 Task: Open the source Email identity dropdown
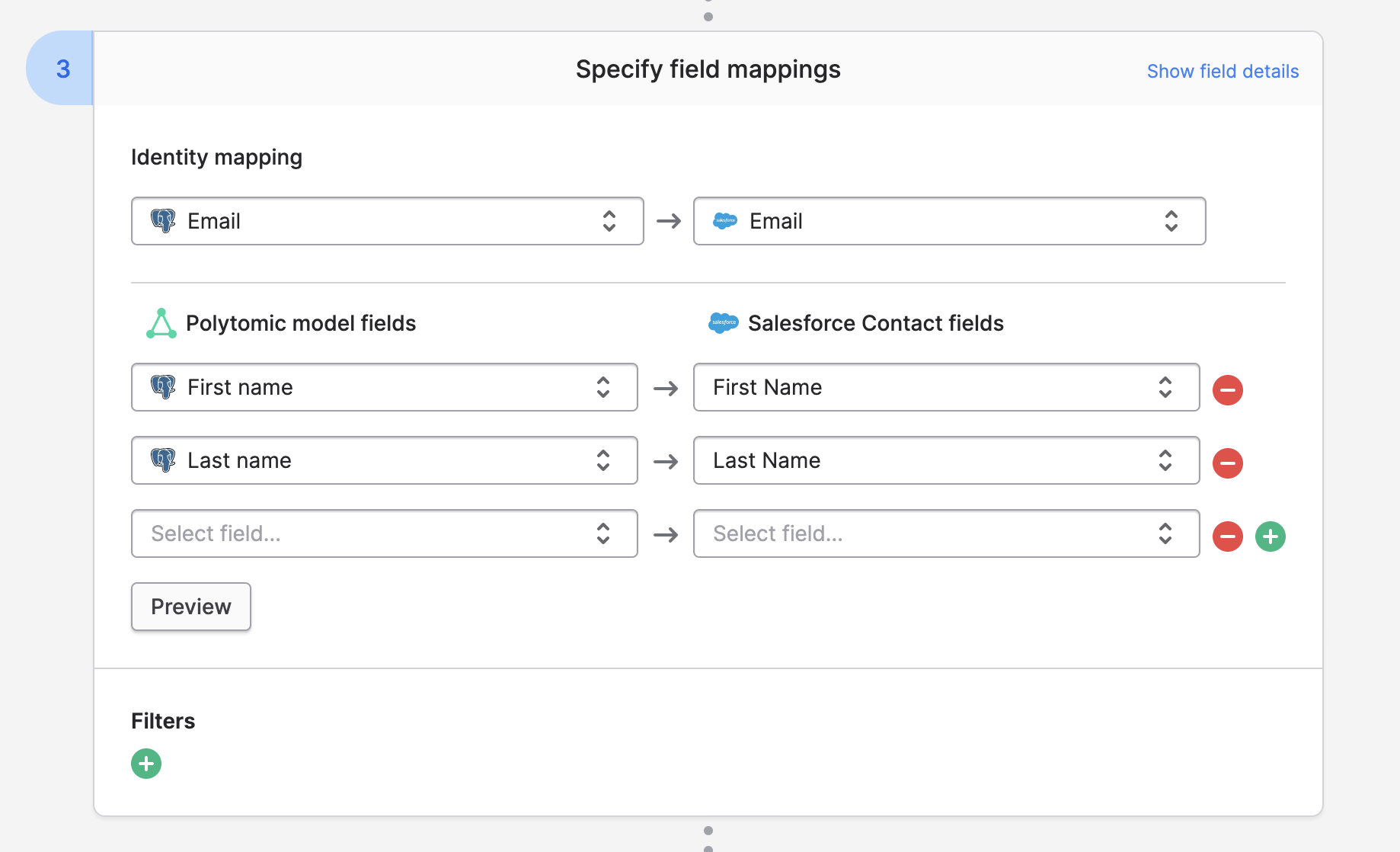tap(387, 221)
